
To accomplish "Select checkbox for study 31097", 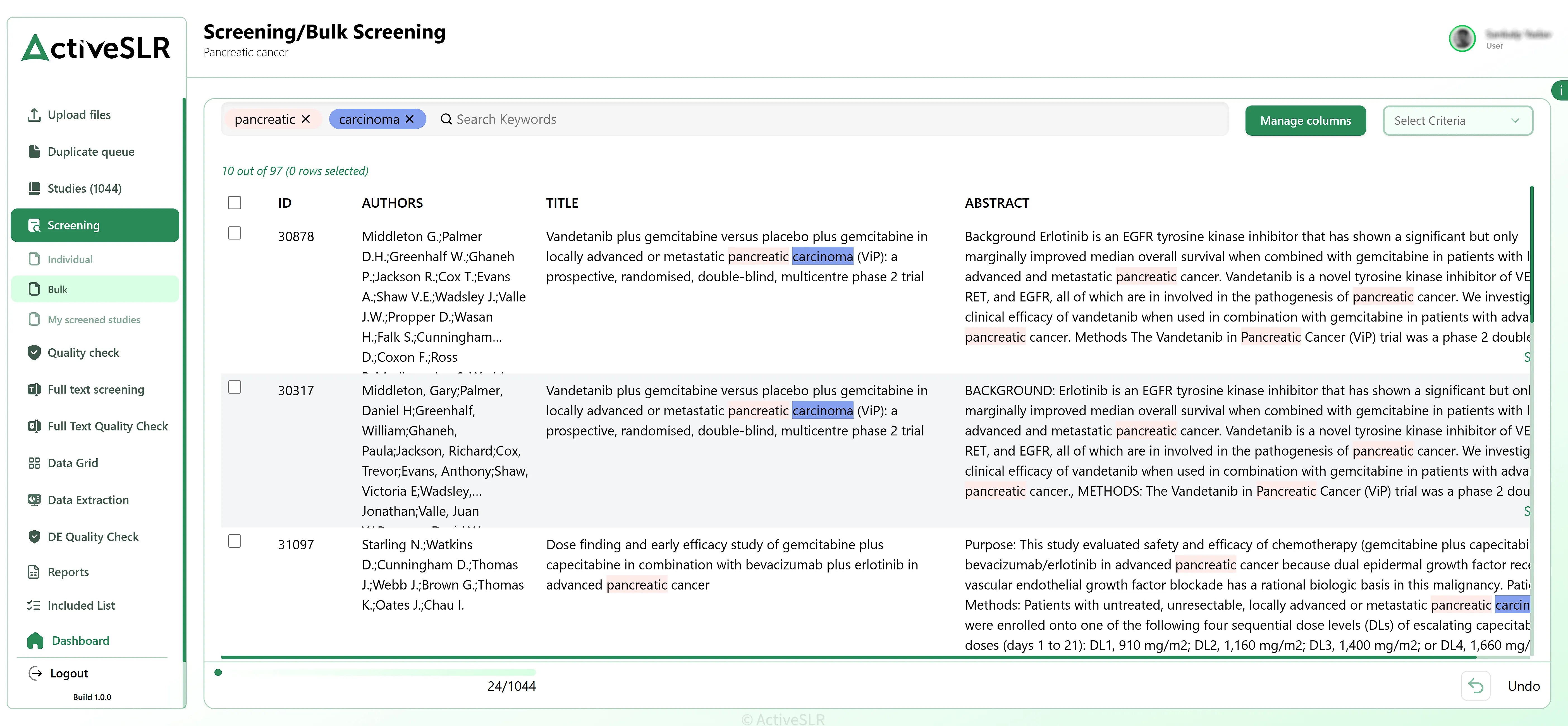I will click(x=234, y=541).
